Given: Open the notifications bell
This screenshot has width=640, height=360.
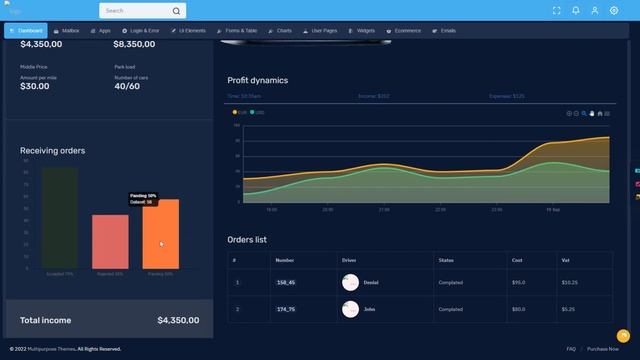Looking at the screenshot, I should 576,11.
